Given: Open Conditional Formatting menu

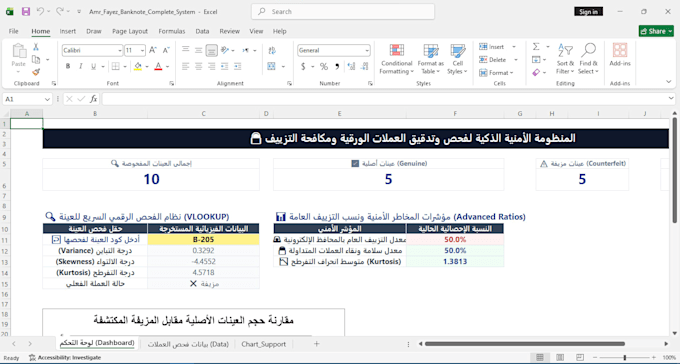Looking at the screenshot, I should (396, 59).
